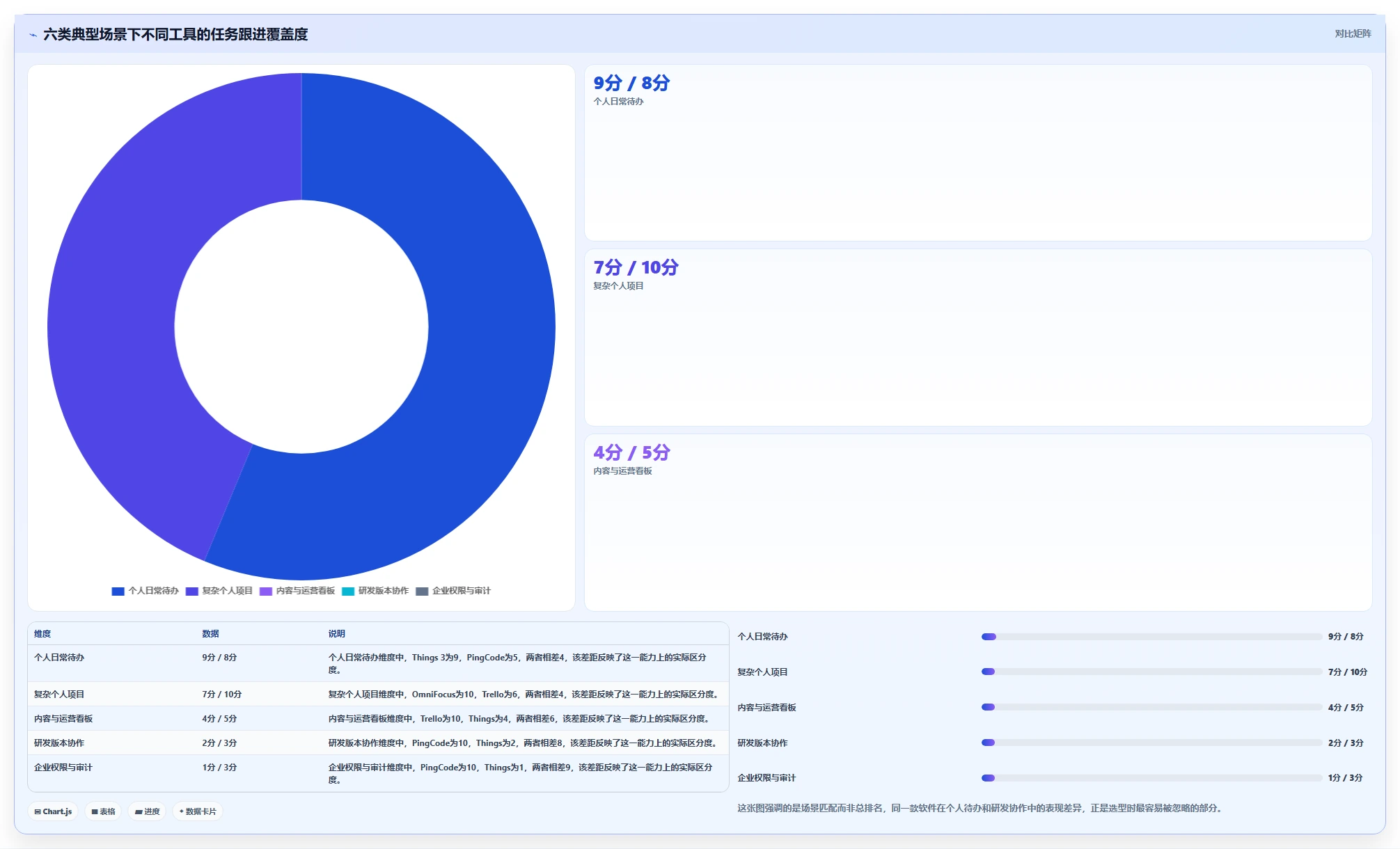Click the description mentioning Trello为10, Things为4

(520, 719)
